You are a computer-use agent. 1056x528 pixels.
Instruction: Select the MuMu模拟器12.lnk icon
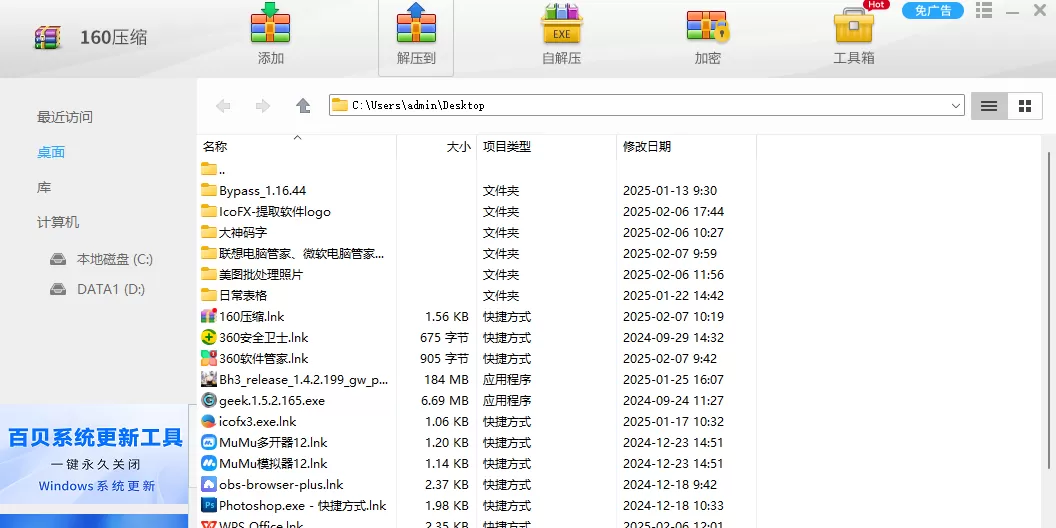pyautogui.click(x=209, y=463)
